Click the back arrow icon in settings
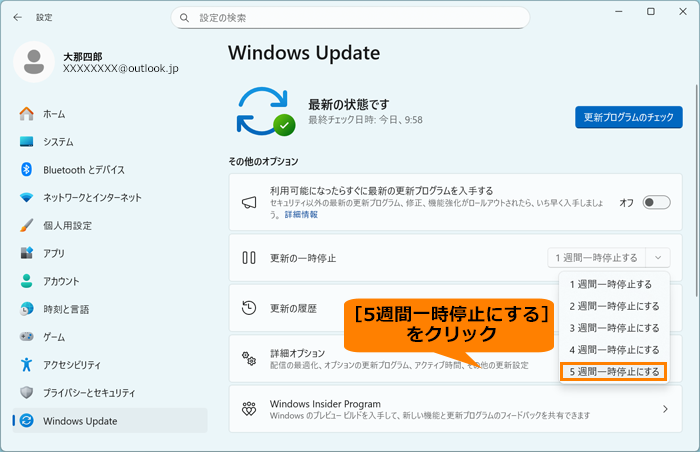 17,17
